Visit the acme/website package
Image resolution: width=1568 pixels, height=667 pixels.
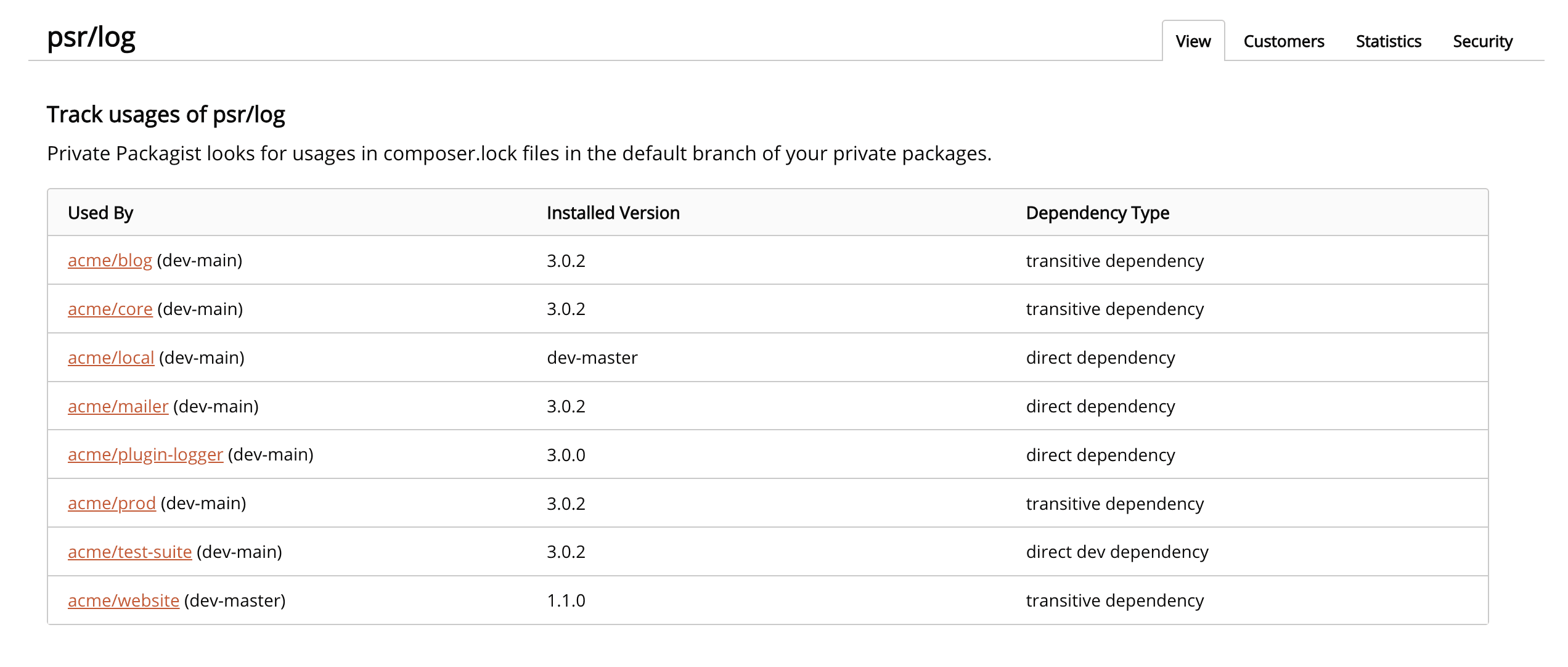click(123, 600)
